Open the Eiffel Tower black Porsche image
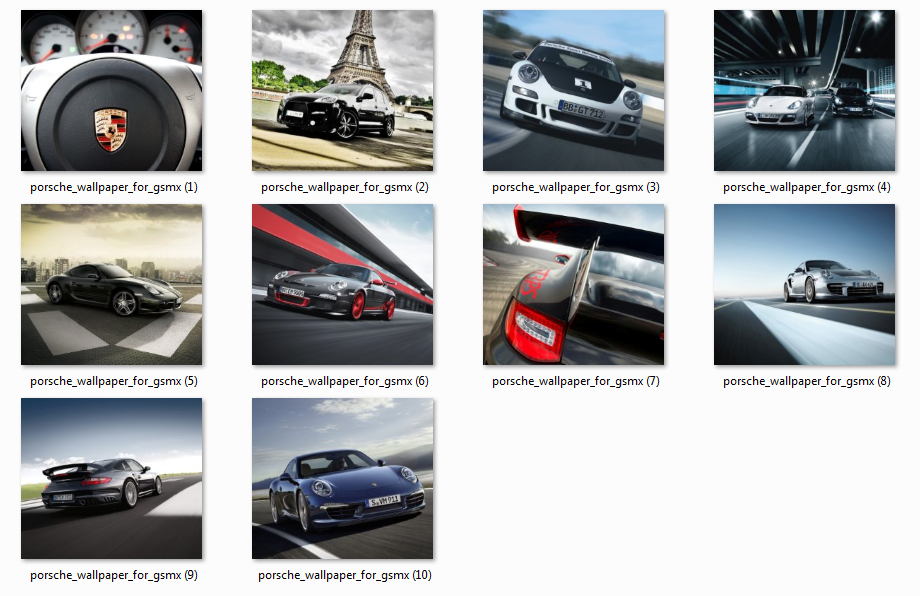920x596 pixels. (342, 91)
